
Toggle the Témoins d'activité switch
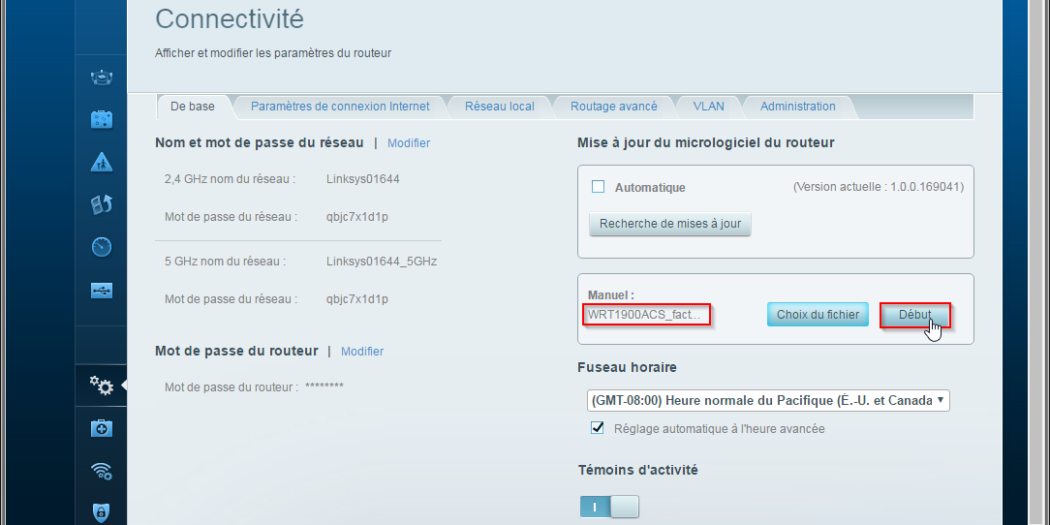[609, 507]
